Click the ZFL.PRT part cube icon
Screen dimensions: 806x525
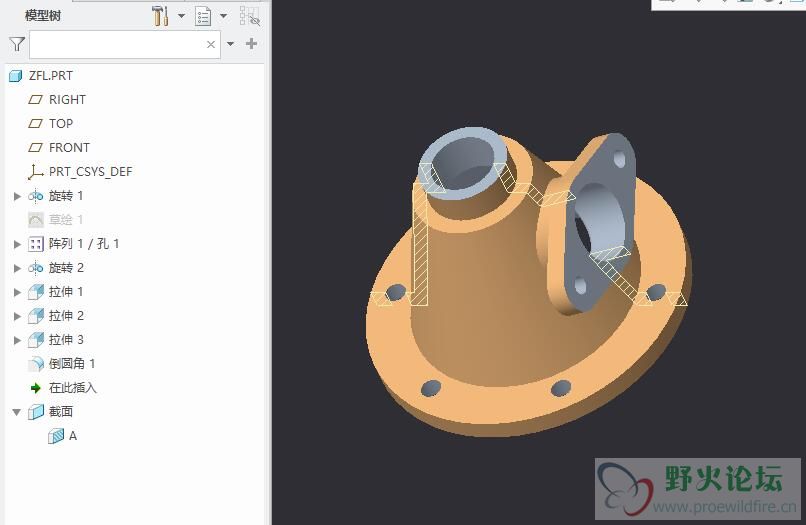click(16, 76)
